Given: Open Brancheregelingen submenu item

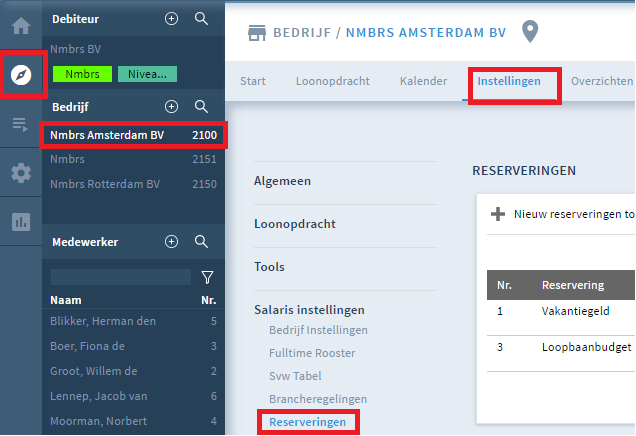Looking at the screenshot, I should pos(318,399).
